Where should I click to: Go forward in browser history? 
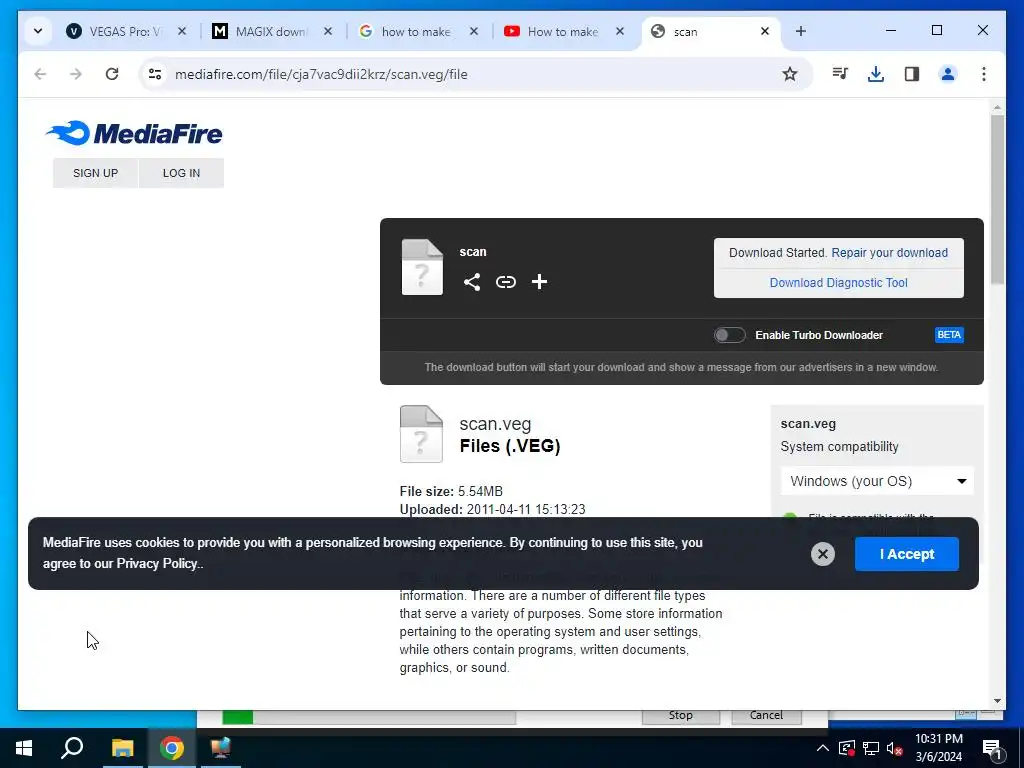[x=76, y=74]
